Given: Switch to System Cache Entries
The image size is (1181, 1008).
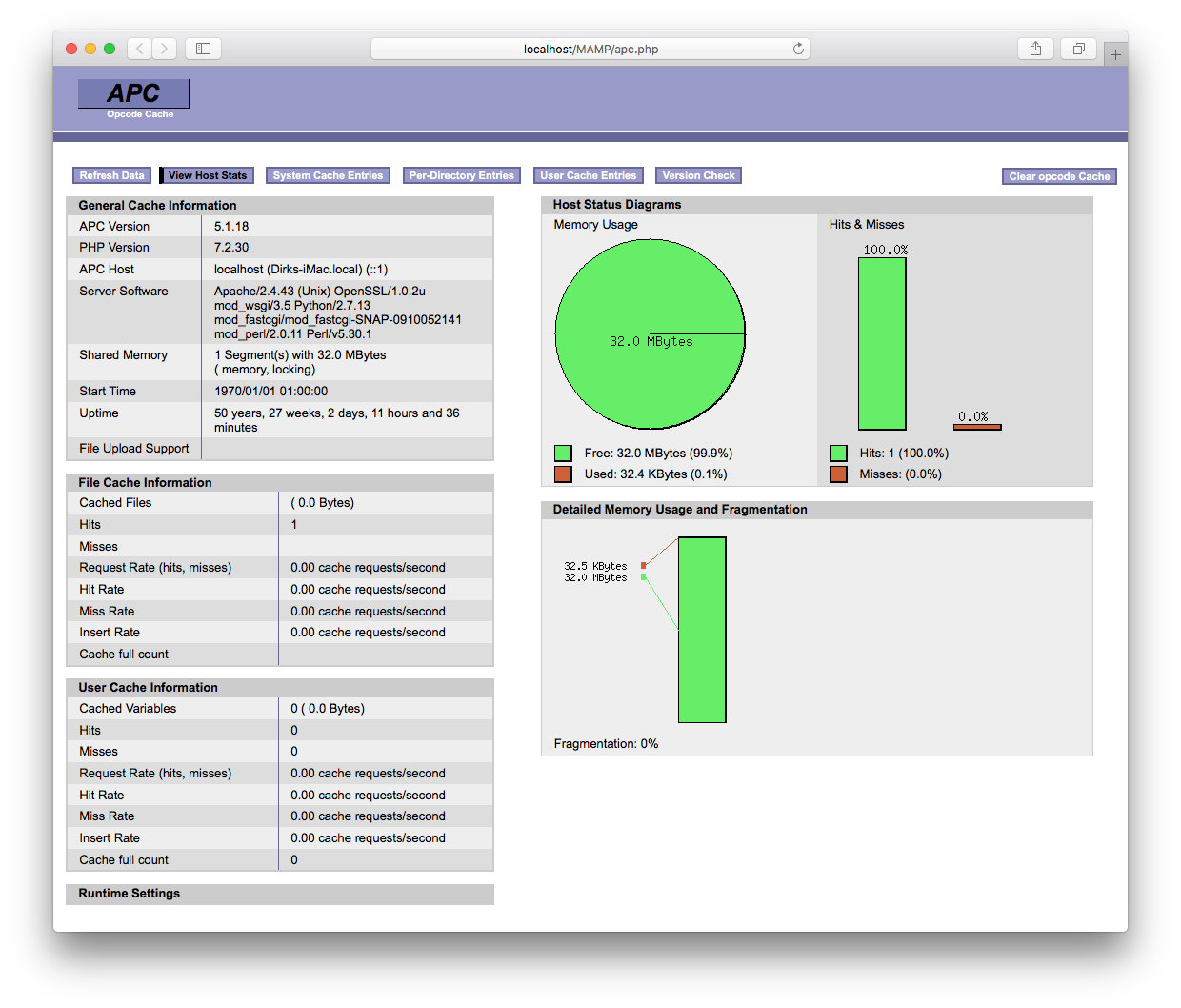Looking at the screenshot, I should [x=328, y=175].
